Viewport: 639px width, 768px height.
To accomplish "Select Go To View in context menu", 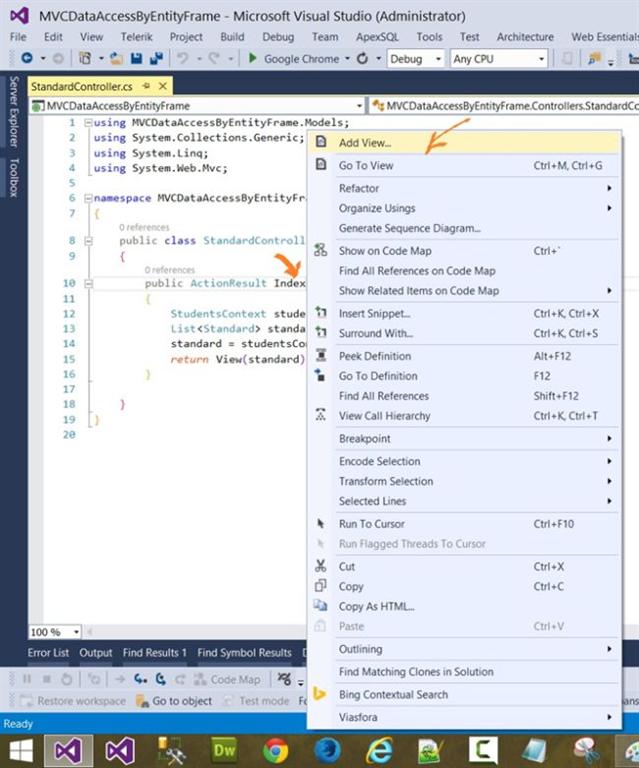I will pos(465,166).
